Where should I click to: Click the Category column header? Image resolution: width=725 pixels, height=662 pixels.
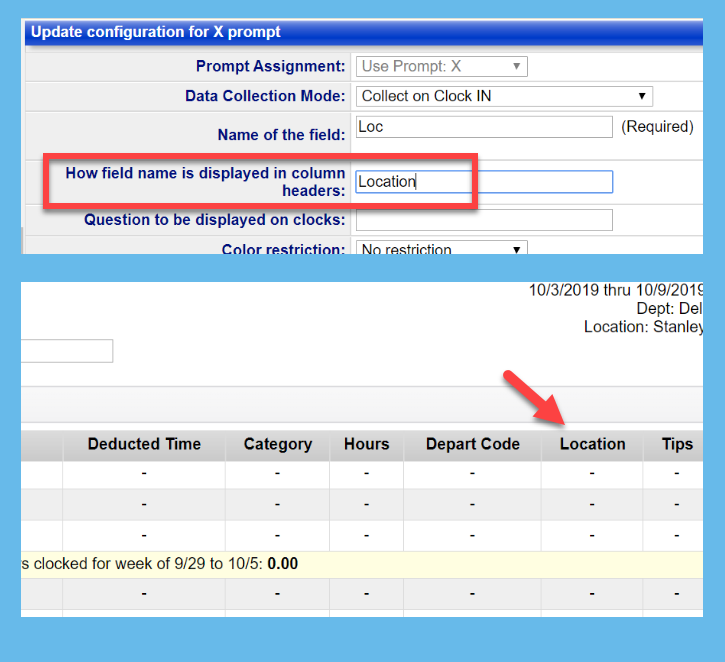(277, 444)
